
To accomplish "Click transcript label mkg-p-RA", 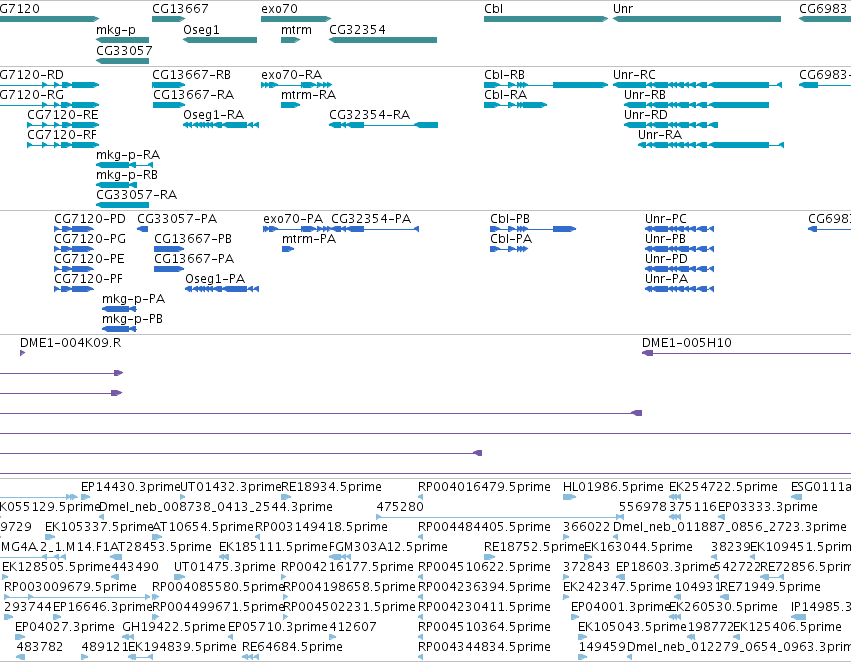I will coord(128,155).
